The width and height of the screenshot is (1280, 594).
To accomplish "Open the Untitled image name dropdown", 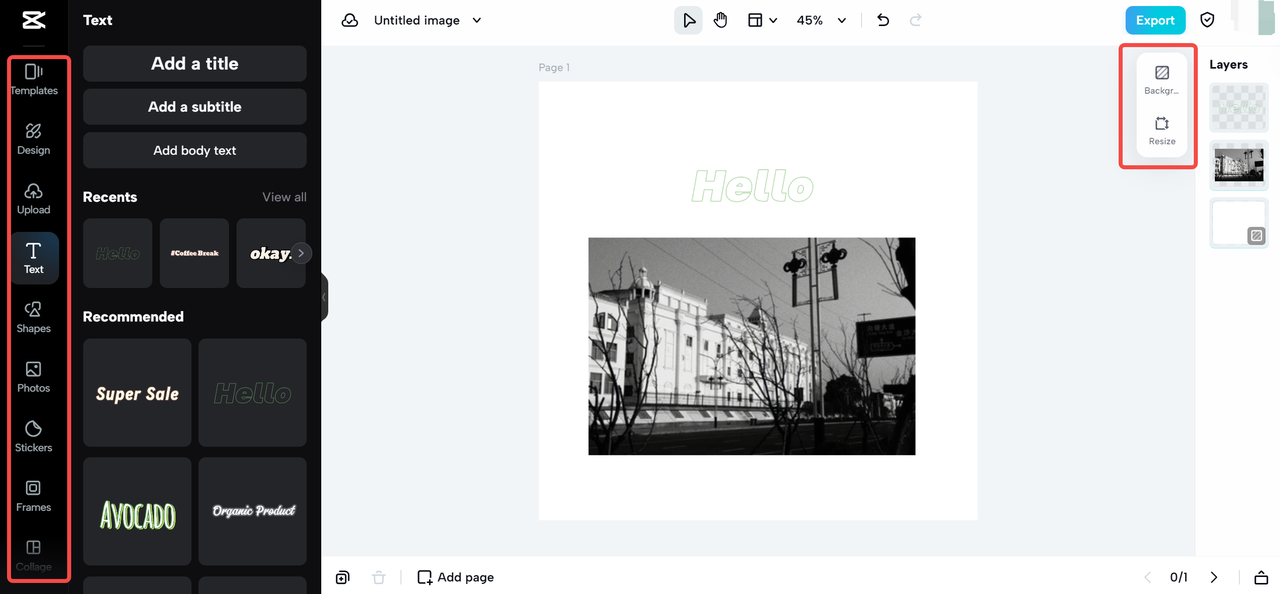I will [428, 20].
